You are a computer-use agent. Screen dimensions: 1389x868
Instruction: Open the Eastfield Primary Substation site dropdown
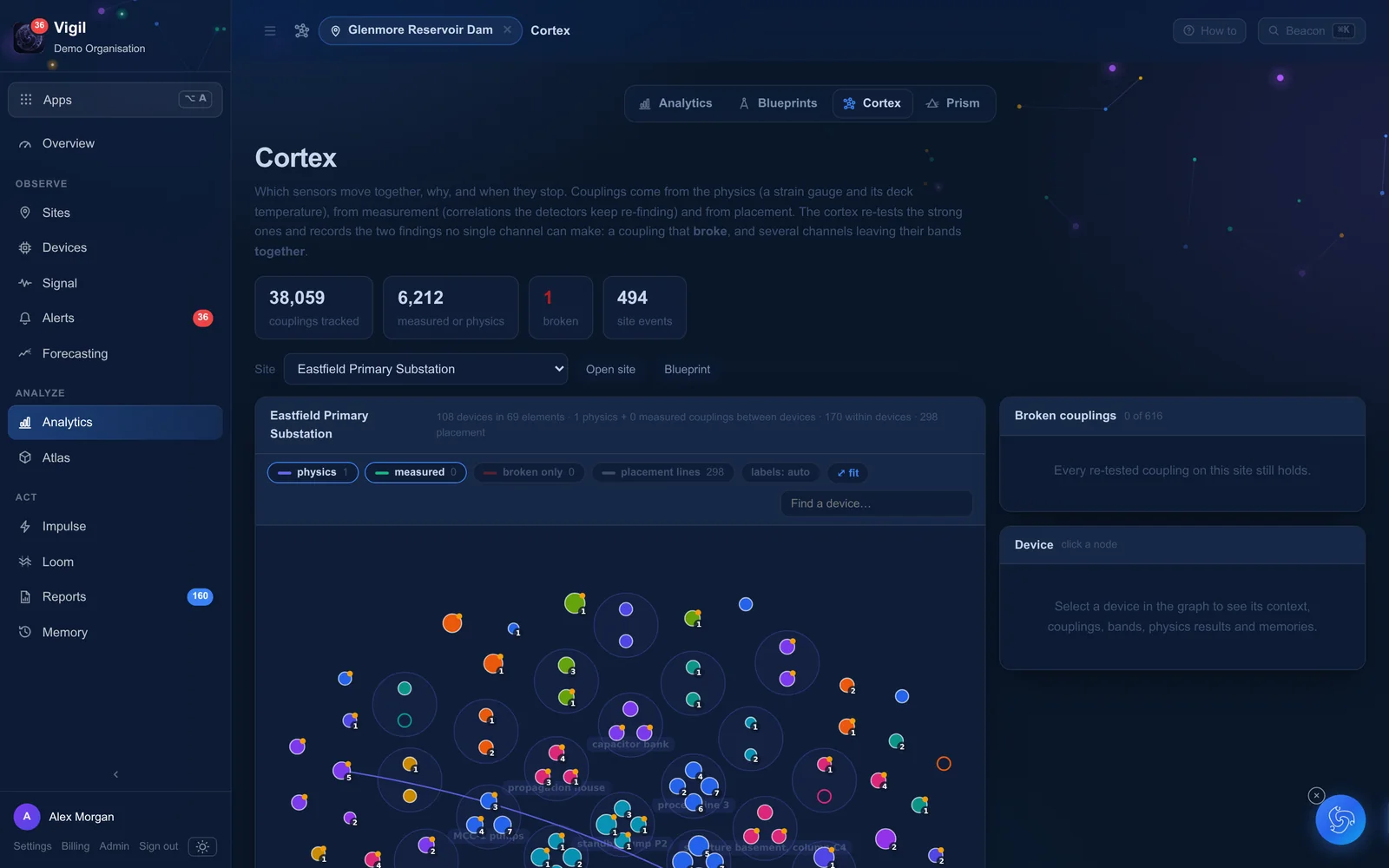click(425, 369)
